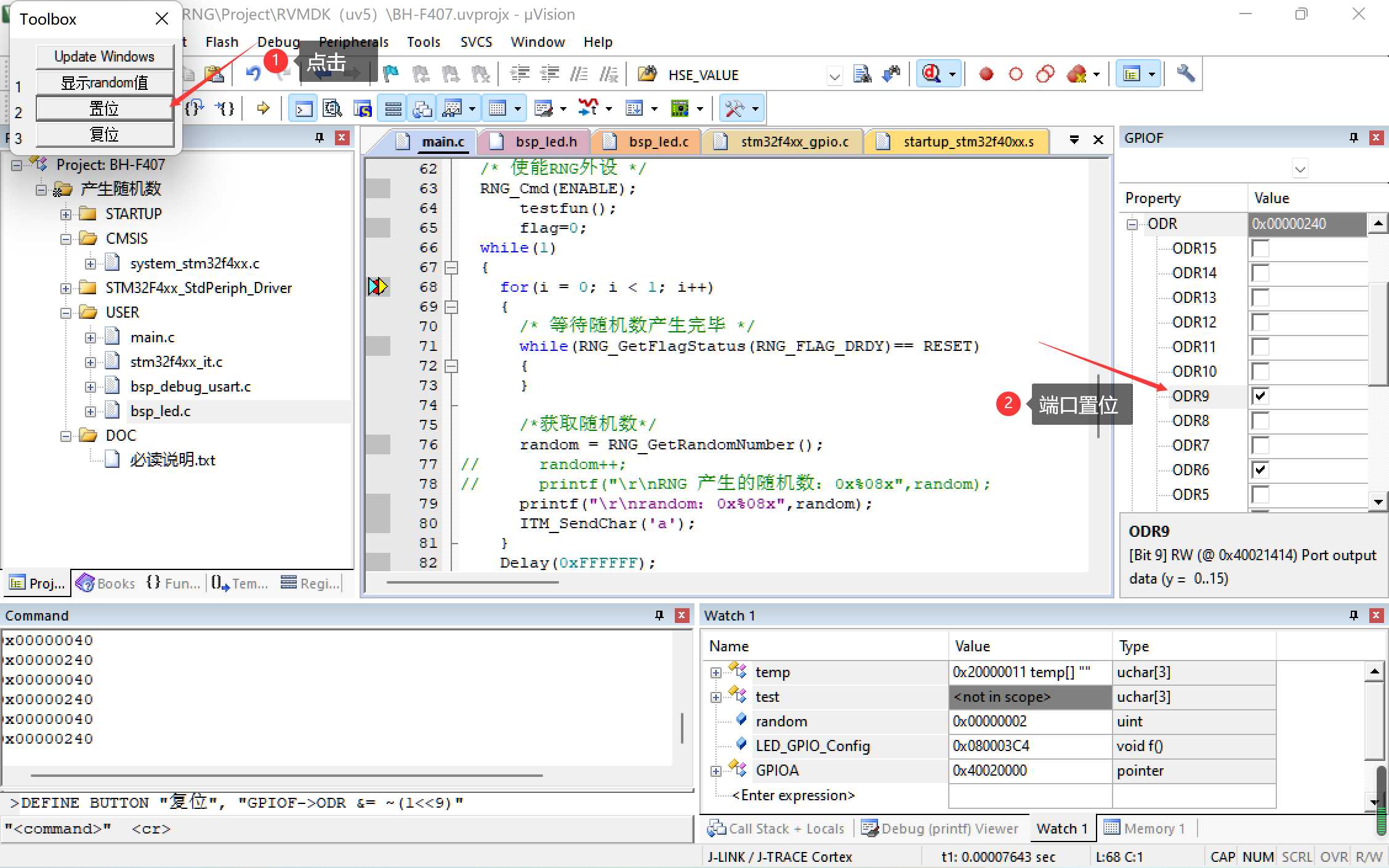
Task: Click the Undo arrow icon
Action: tap(253, 74)
